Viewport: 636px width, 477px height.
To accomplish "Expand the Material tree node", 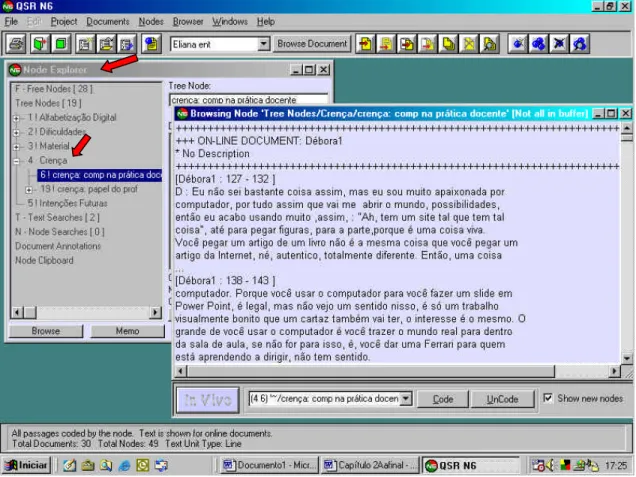I will [x=16, y=147].
